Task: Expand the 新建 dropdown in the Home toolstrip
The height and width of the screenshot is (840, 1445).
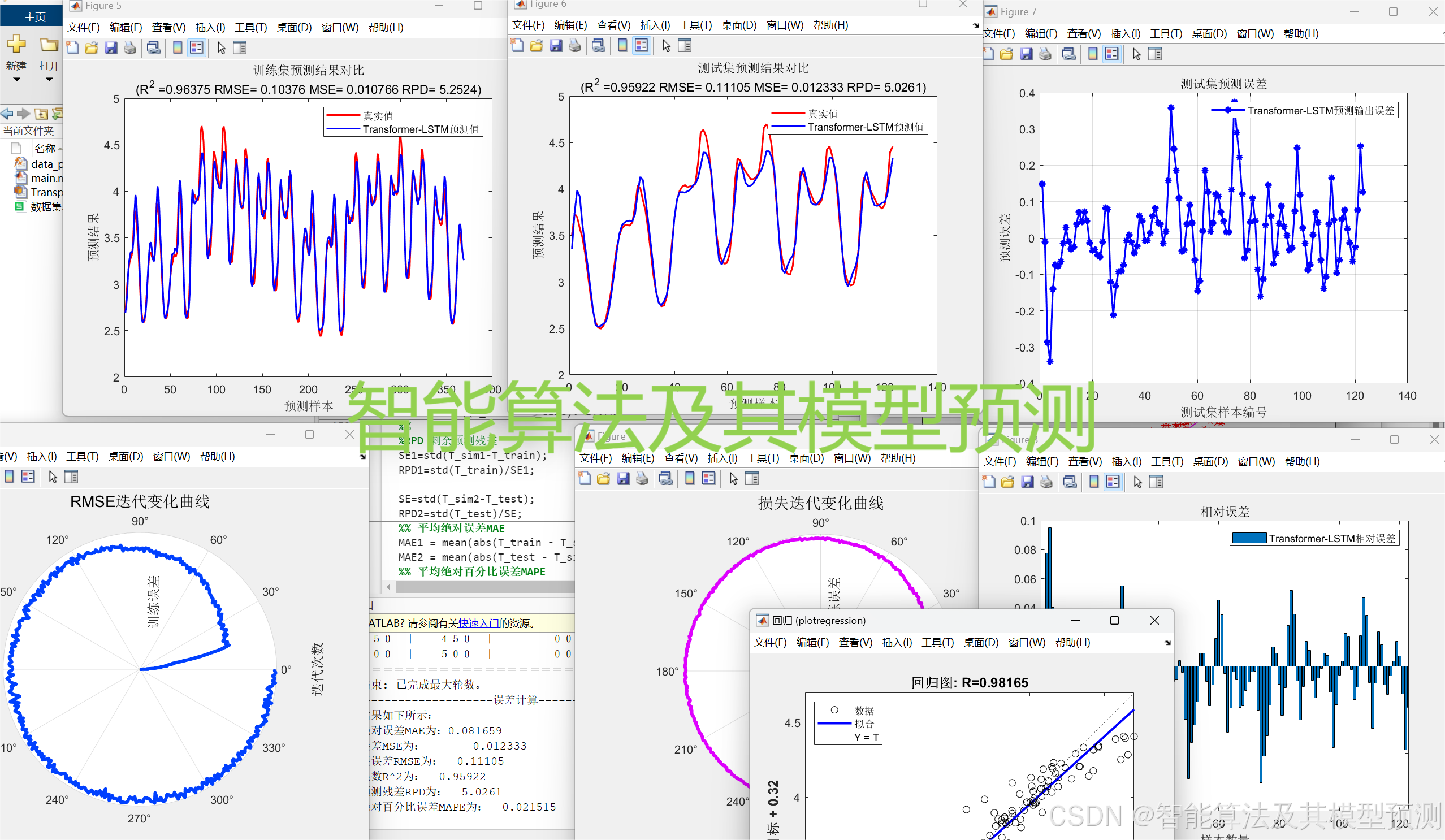Action: click(16, 79)
